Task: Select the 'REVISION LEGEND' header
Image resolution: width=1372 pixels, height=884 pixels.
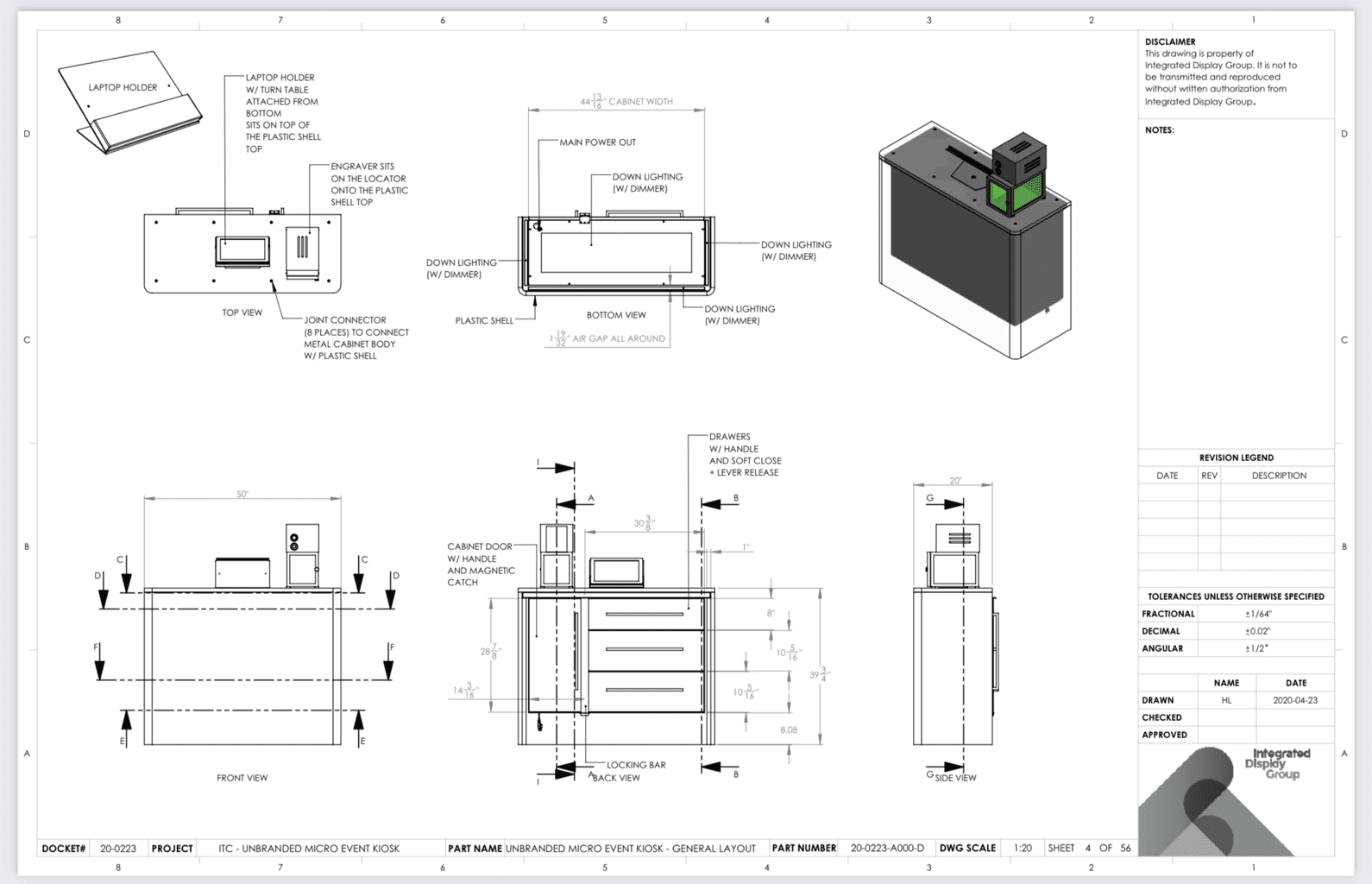Action: [1236, 458]
